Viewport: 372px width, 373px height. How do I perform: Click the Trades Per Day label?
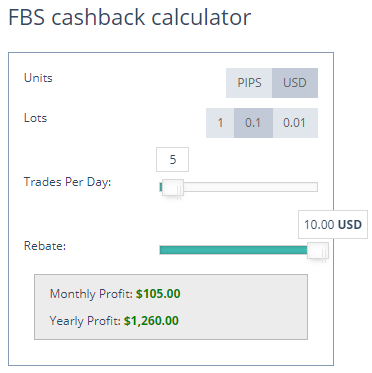tap(67, 182)
